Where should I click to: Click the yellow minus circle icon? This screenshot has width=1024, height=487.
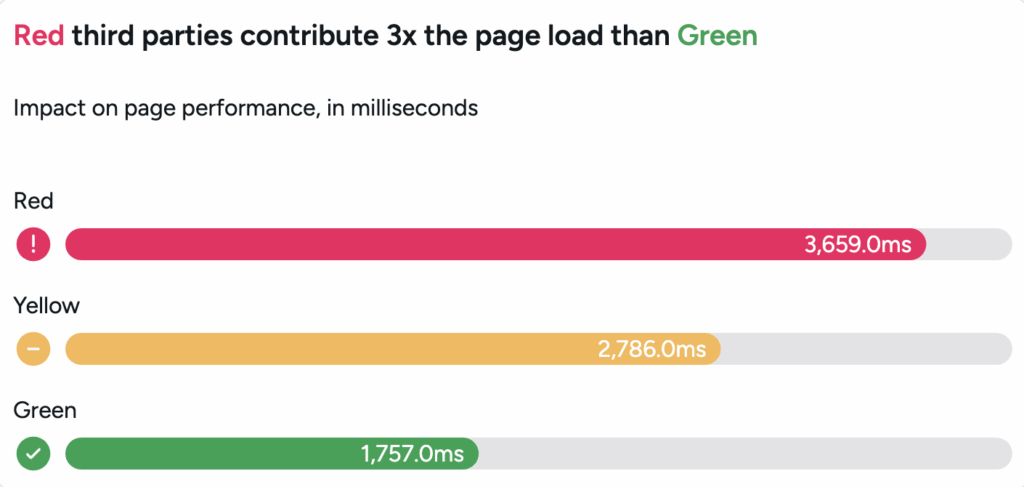pyautogui.click(x=33, y=349)
